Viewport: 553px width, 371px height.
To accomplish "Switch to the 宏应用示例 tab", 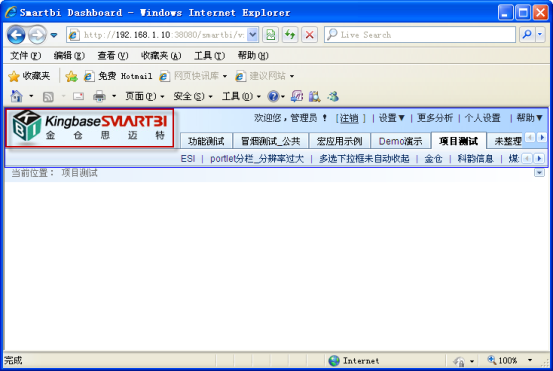I will click(x=339, y=141).
